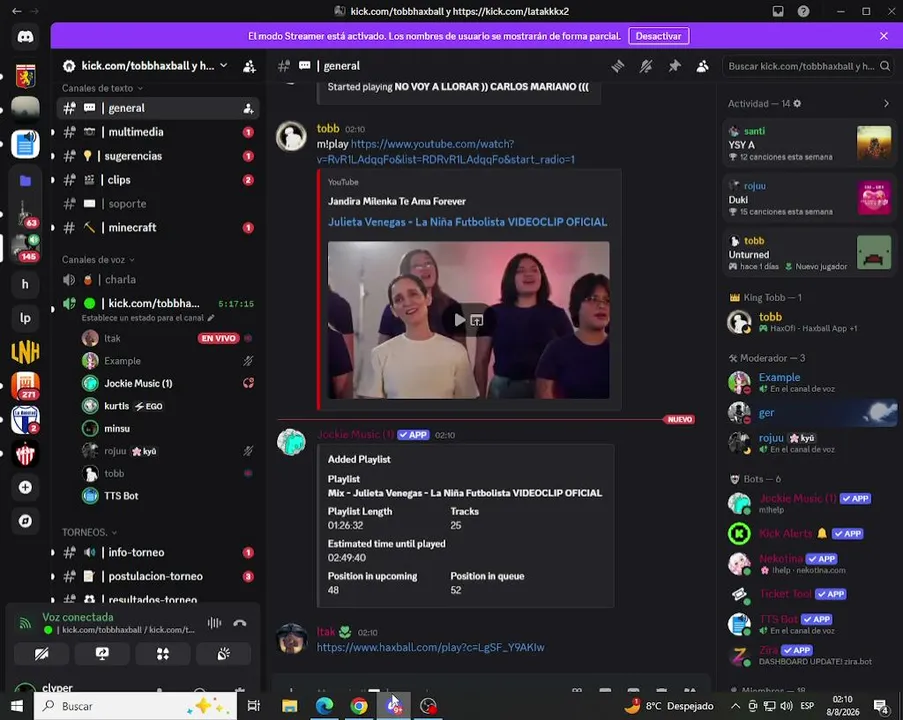Open the 'lp' server icon
This screenshot has width=903, height=720.
(x=25, y=318)
